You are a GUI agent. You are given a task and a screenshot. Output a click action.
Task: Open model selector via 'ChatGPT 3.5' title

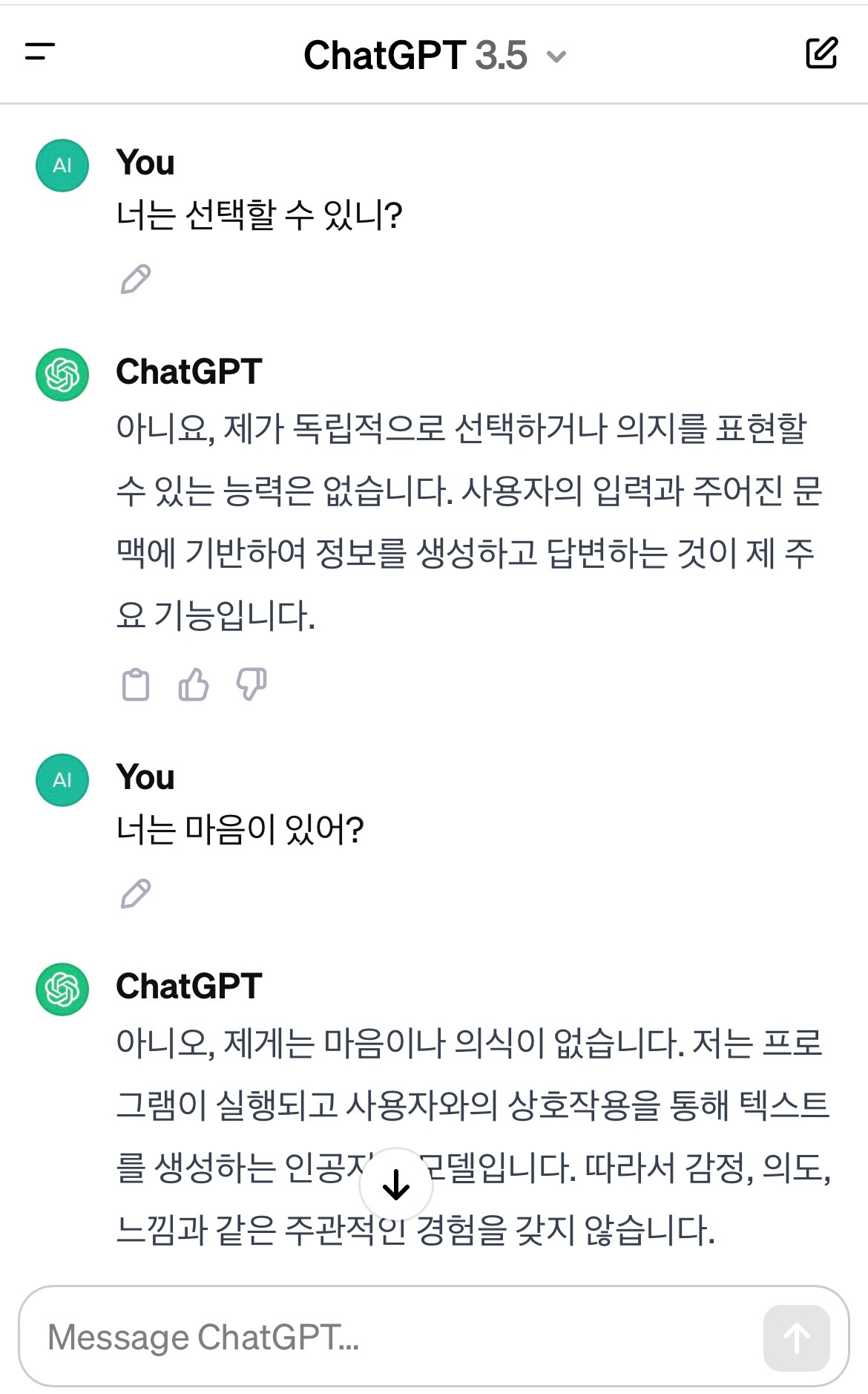coord(415,56)
